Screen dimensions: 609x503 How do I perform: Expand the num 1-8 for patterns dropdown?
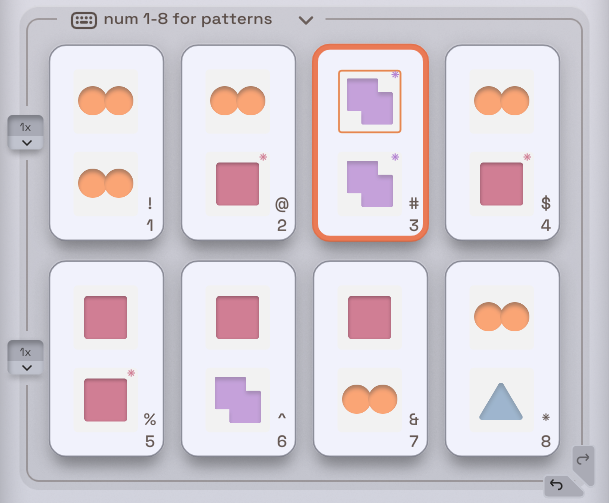(306, 20)
